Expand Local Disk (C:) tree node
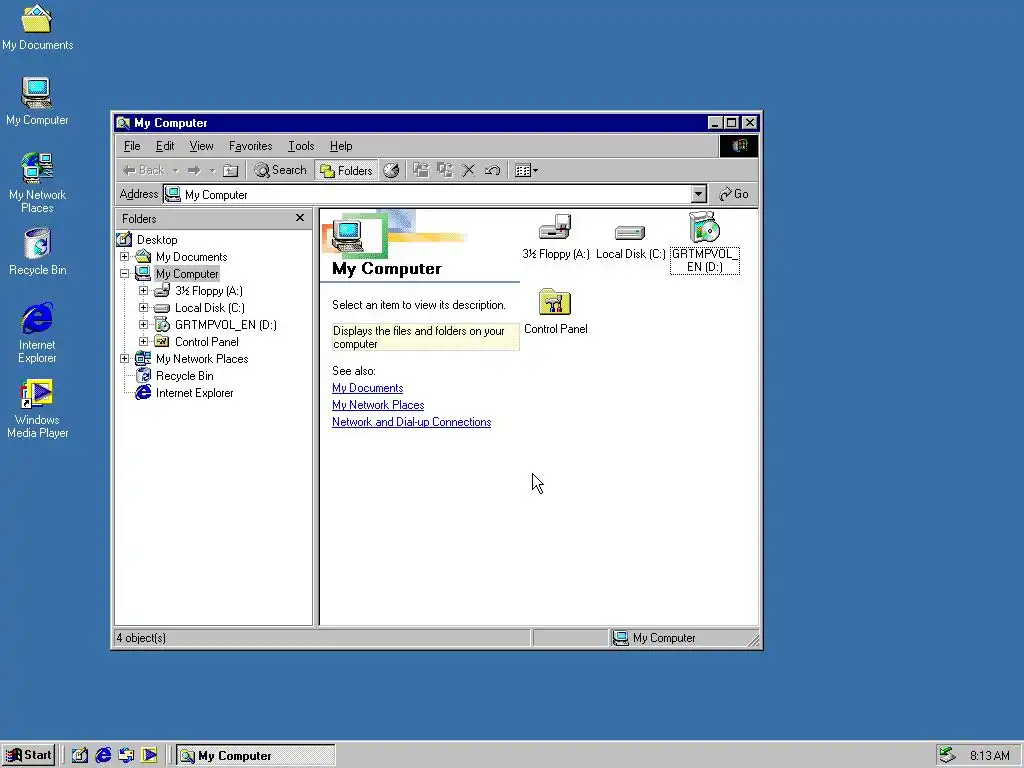The width and height of the screenshot is (1024, 768). pyautogui.click(x=144, y=308)
